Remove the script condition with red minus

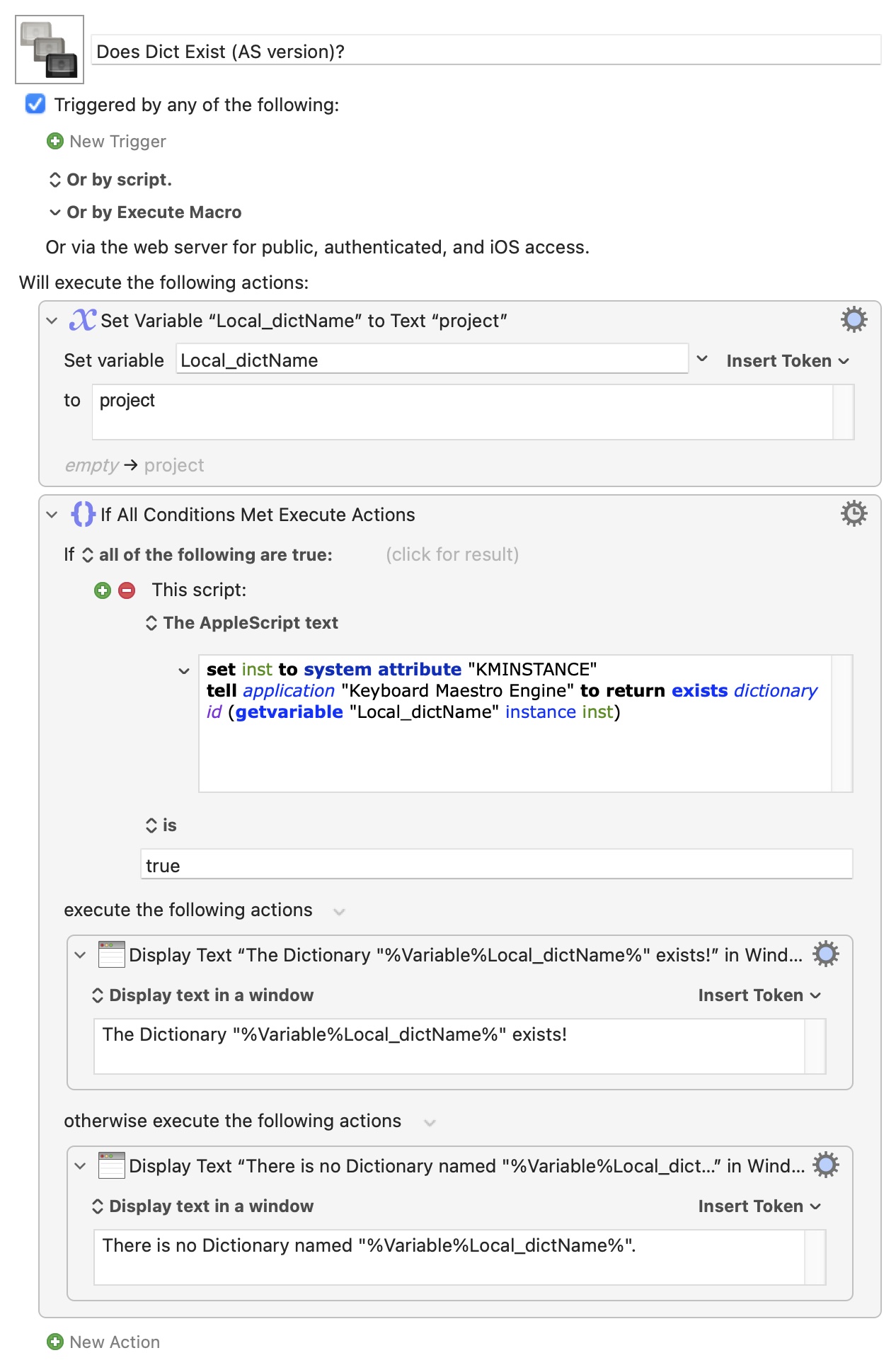[x=127, y=590]
